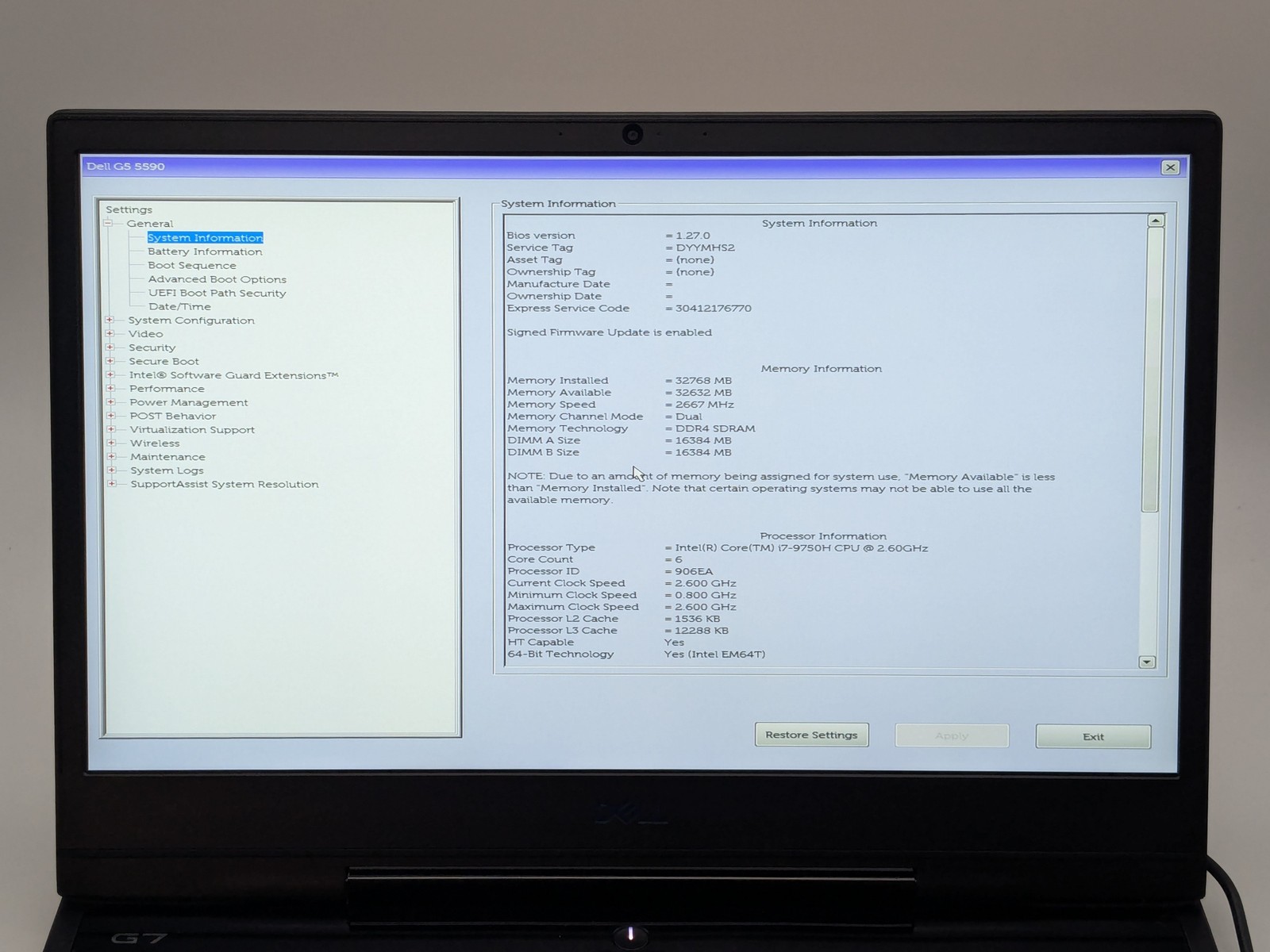The image size is (1270, 952).
Task: Click Processor L2 Cache value 1536 KB
Action: click(698, 619)
